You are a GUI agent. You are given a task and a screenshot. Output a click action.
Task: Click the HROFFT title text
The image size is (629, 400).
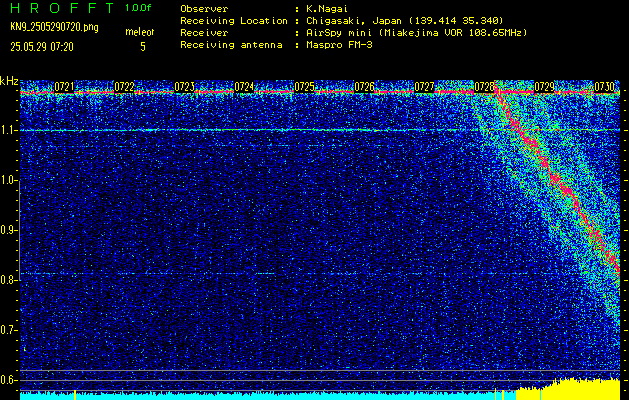tap(63, 8)
